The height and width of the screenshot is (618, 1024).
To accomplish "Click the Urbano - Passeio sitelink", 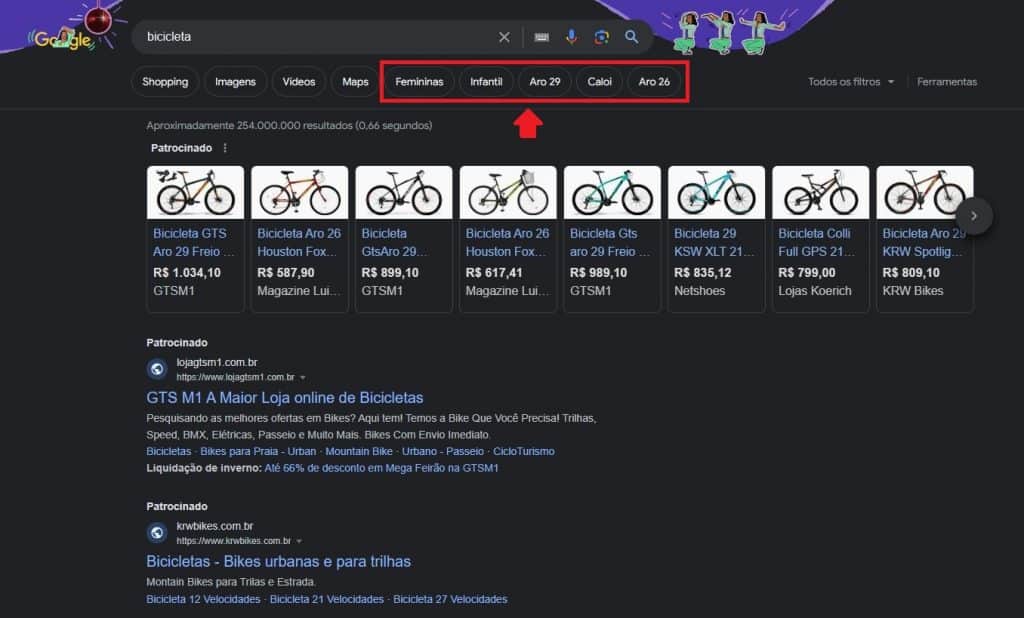I will [443, 451].
